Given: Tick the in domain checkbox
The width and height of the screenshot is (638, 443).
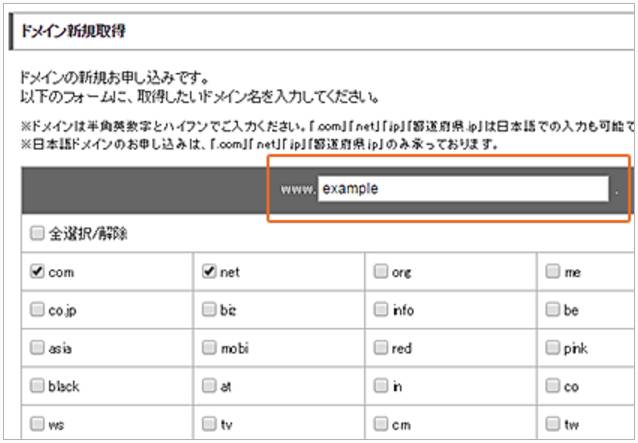Looking at the screenshot, I should [x=381, y=386].
